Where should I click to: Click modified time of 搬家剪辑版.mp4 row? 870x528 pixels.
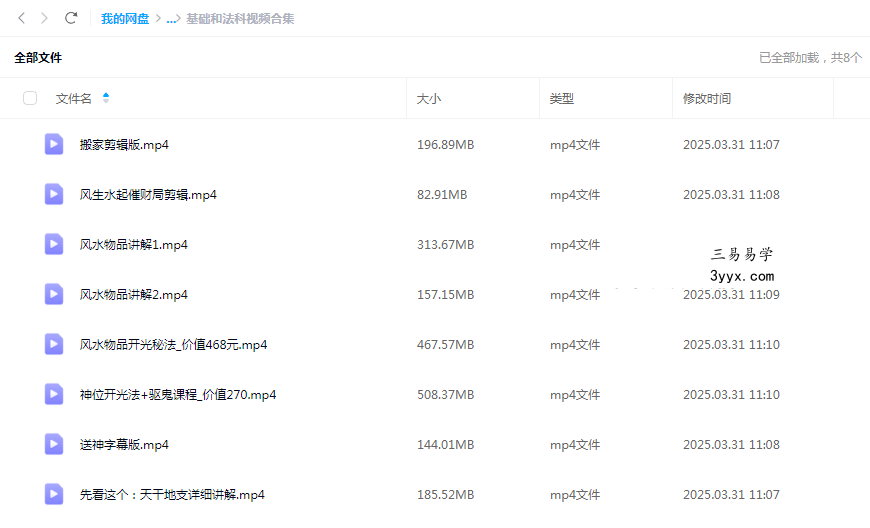pos(731,145)
